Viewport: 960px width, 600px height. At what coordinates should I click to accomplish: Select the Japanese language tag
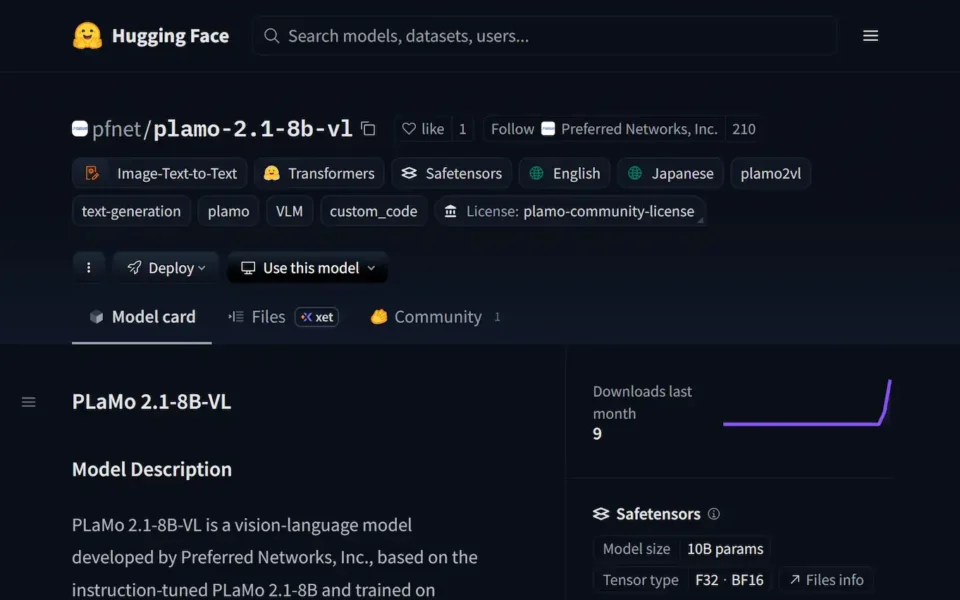670,173
